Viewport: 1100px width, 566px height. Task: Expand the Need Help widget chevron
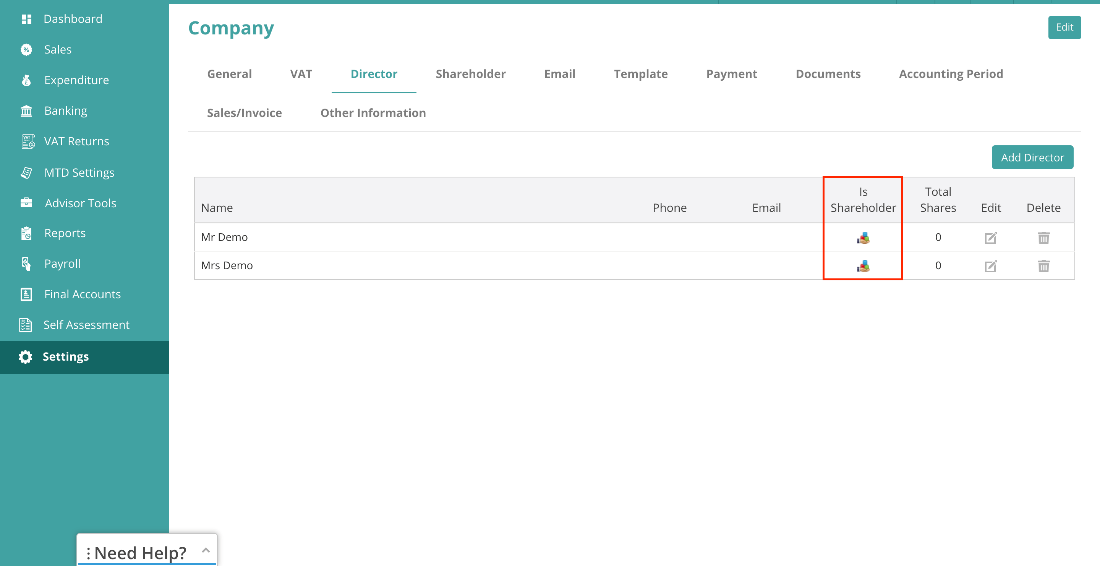[x=206, y=551]
